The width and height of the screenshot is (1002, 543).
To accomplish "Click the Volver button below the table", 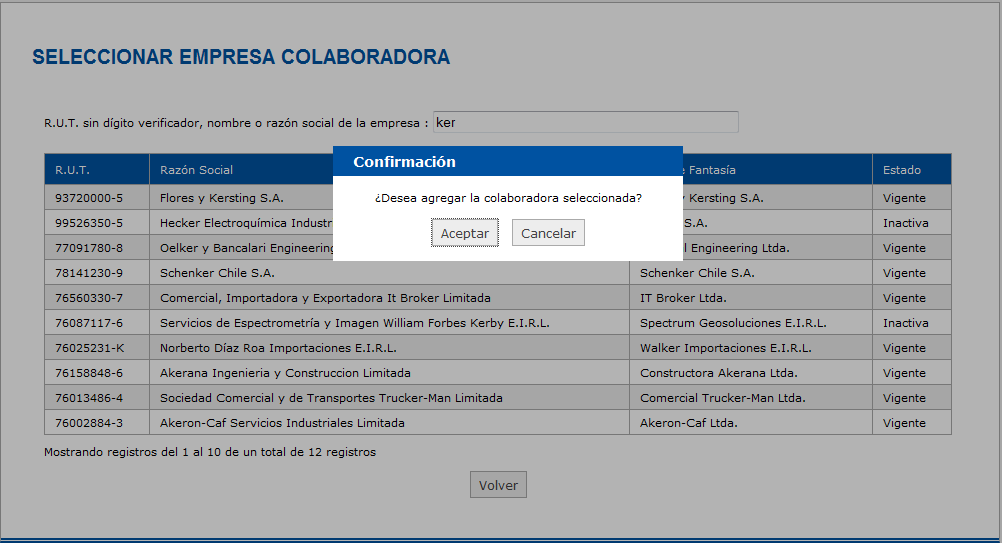I will coord(498,485).
